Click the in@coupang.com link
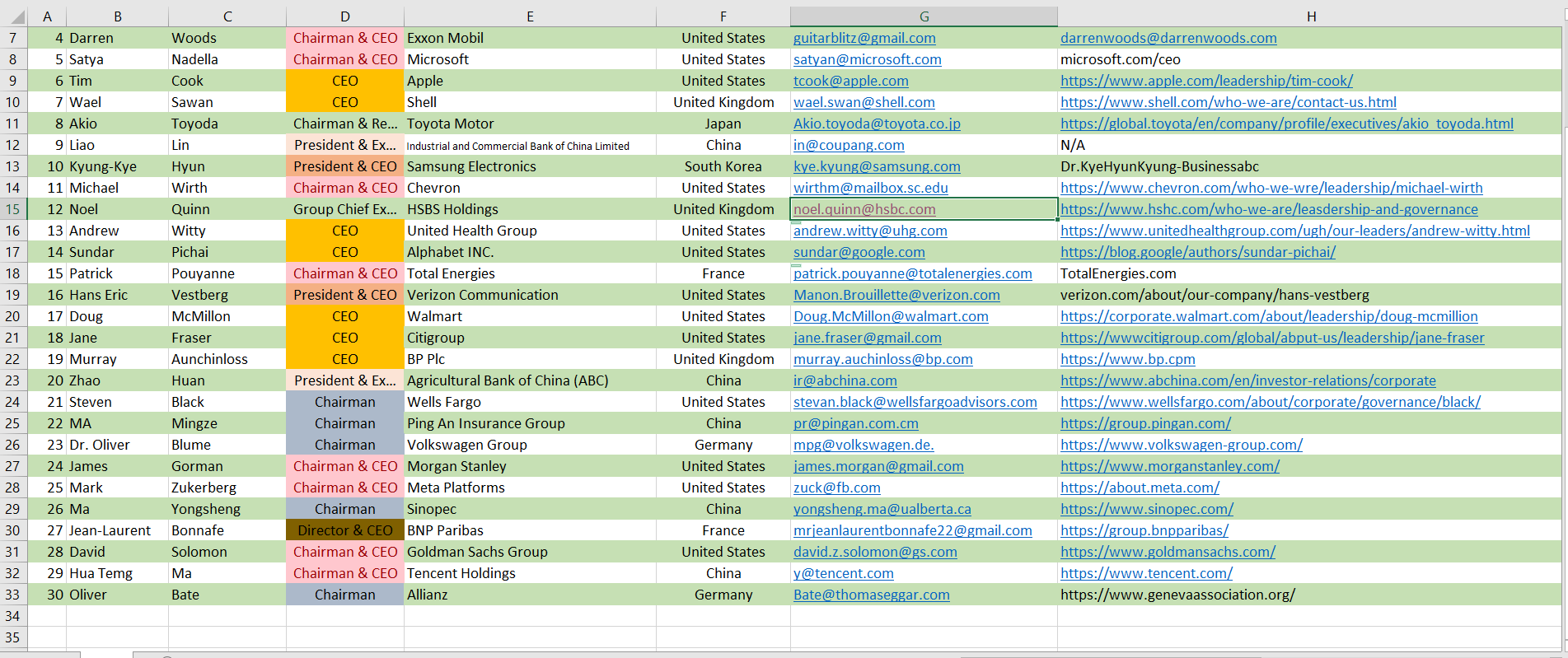This screenshot has height=658, width=1568. (849, 145)
